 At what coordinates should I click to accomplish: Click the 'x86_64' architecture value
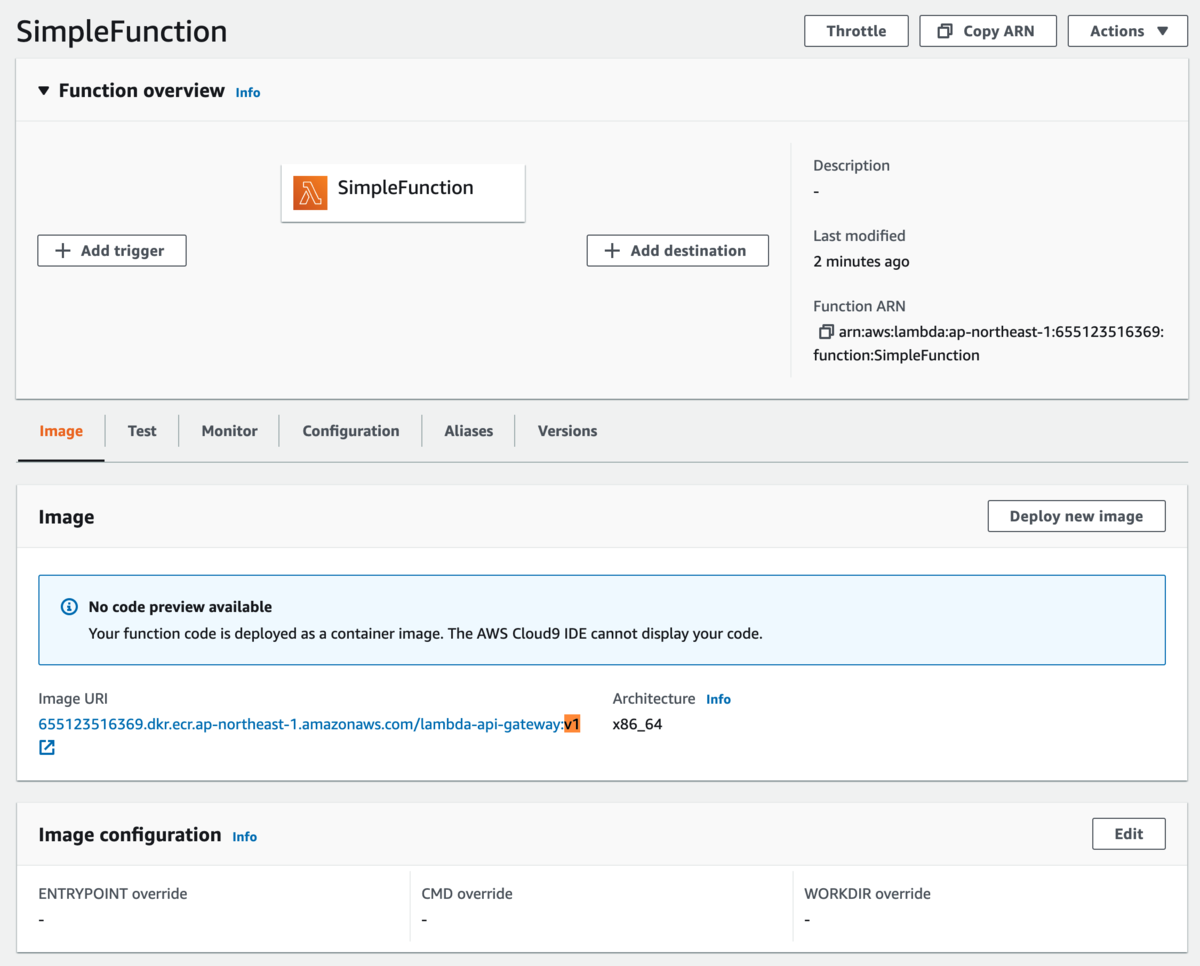point(637,724)
